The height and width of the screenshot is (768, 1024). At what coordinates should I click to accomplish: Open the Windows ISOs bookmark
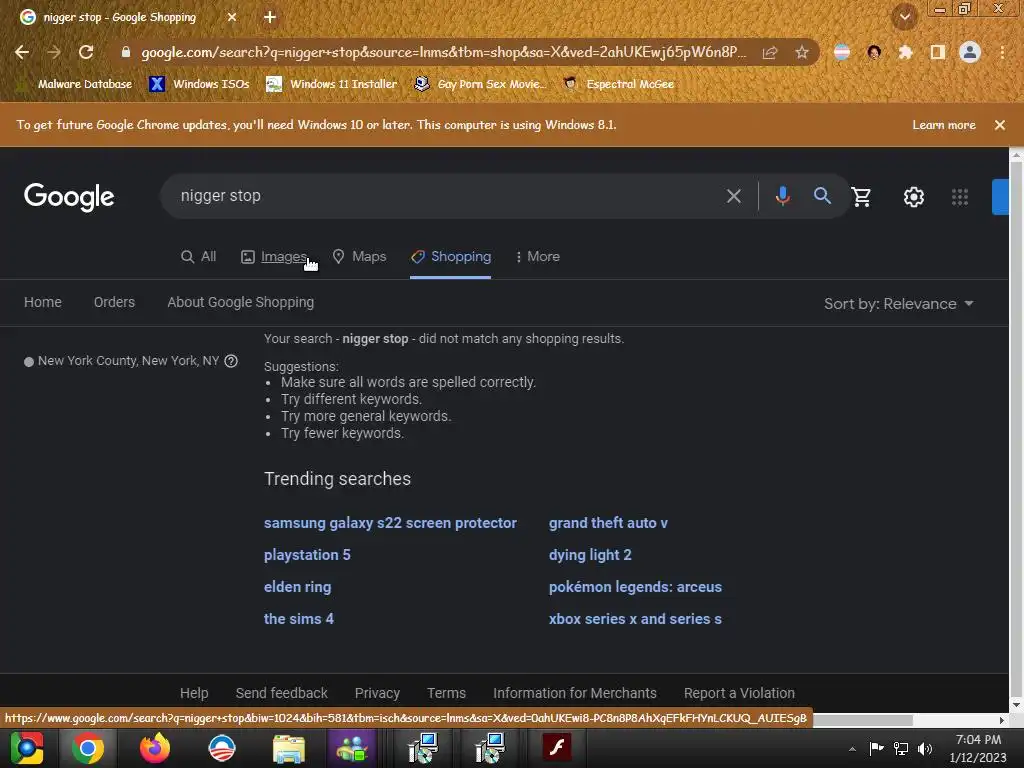pos(199,84)
